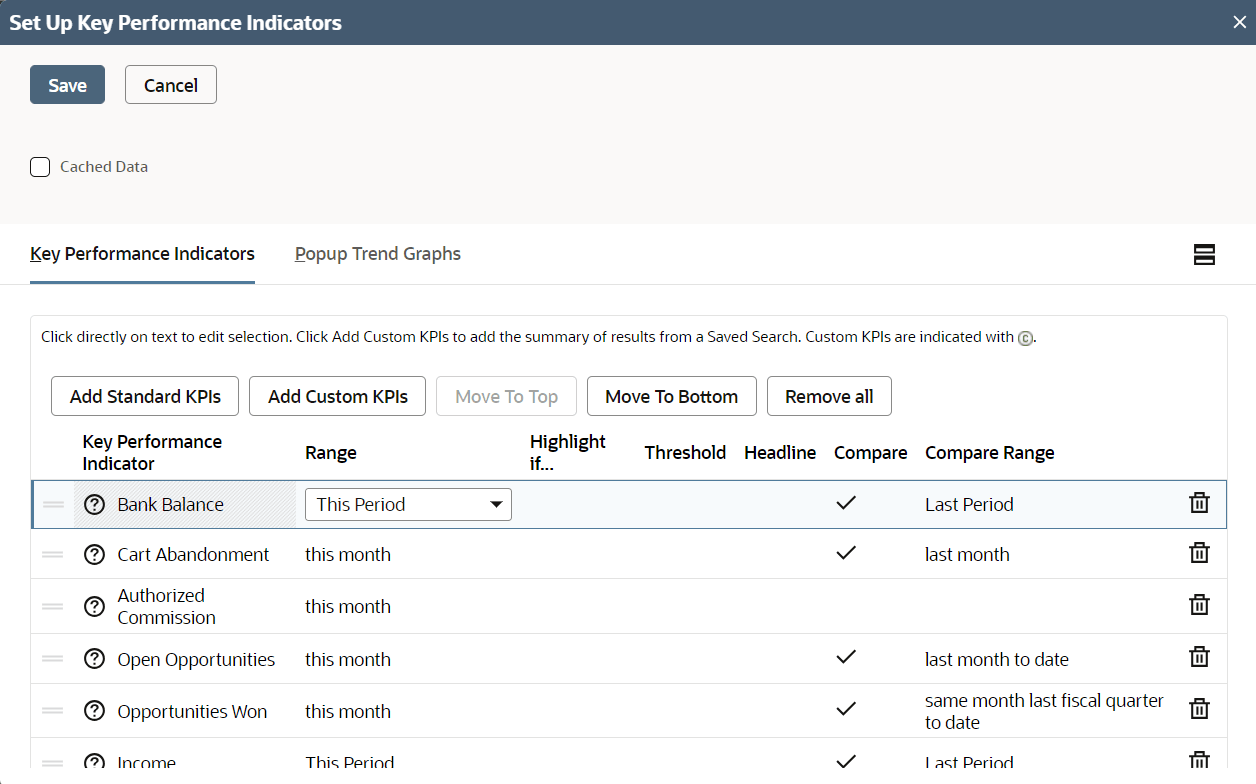Click the help icon beside Open Opportunities
The image size is (1256, 784).
pyautogui.click(x=94, y=659)
